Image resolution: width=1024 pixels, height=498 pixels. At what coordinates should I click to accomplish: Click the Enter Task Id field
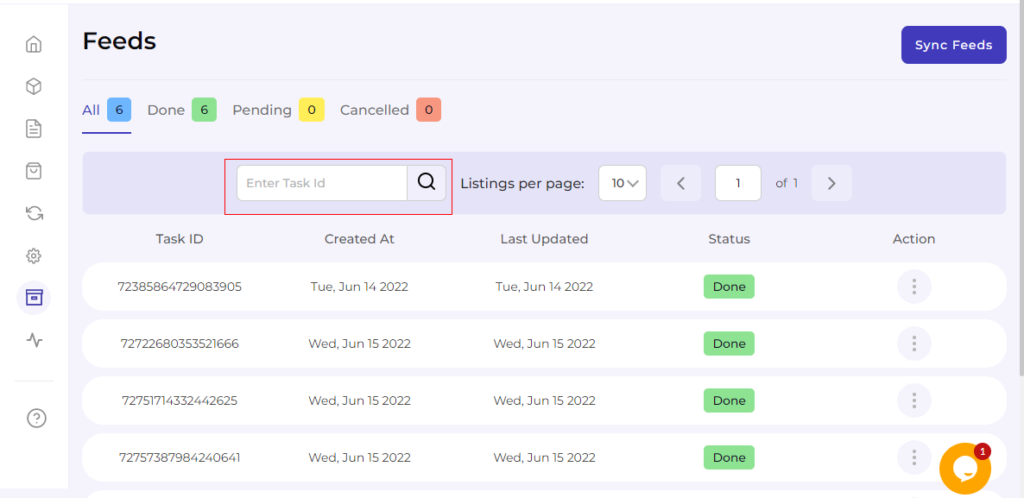[322, 183]
